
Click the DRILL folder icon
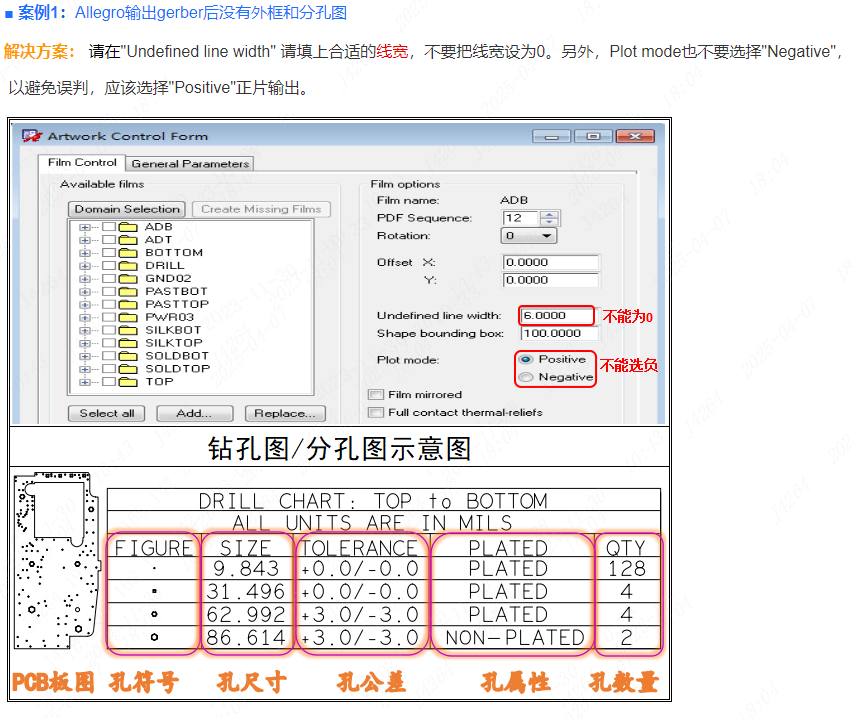coord(128,266)
